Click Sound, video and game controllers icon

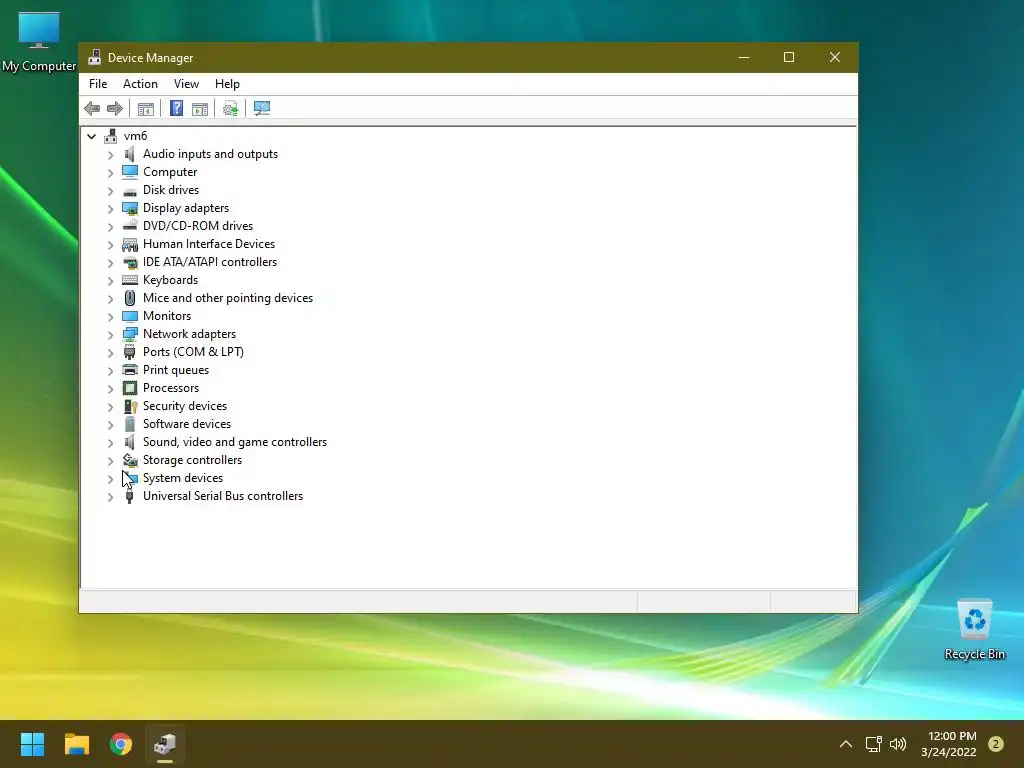click(130, 442)
